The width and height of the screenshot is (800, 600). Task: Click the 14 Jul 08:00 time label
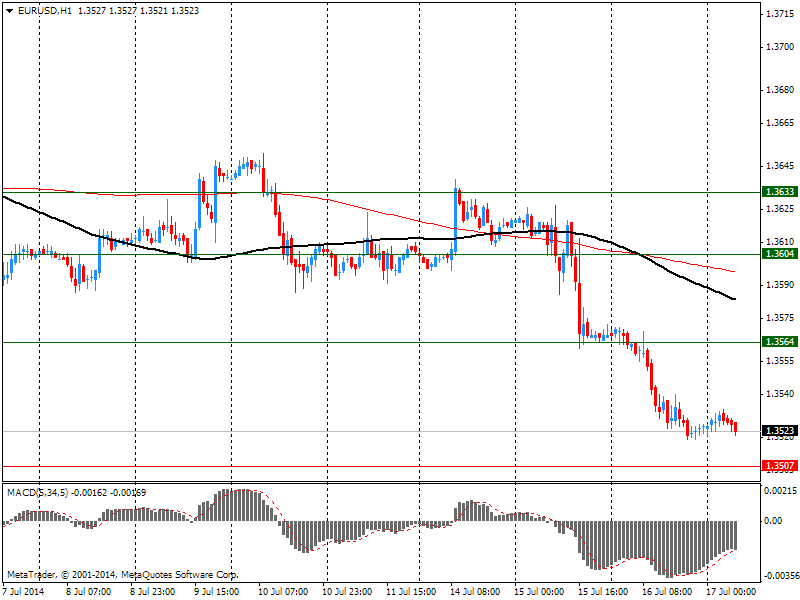[474, 592]
